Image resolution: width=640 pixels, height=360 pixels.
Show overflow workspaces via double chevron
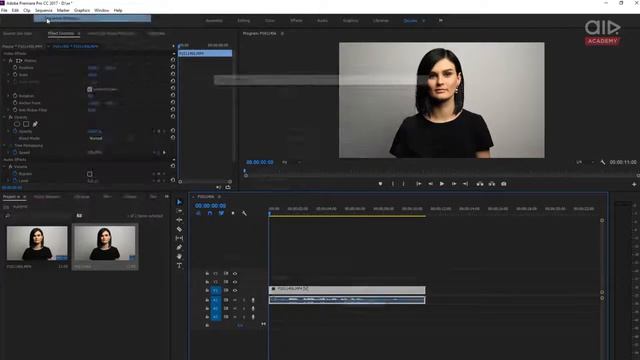point(441,20)
